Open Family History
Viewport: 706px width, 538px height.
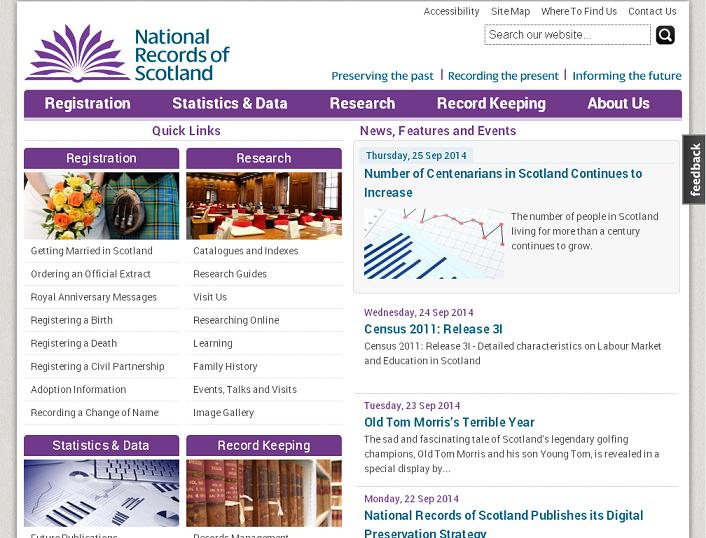[x=225, y=366]
